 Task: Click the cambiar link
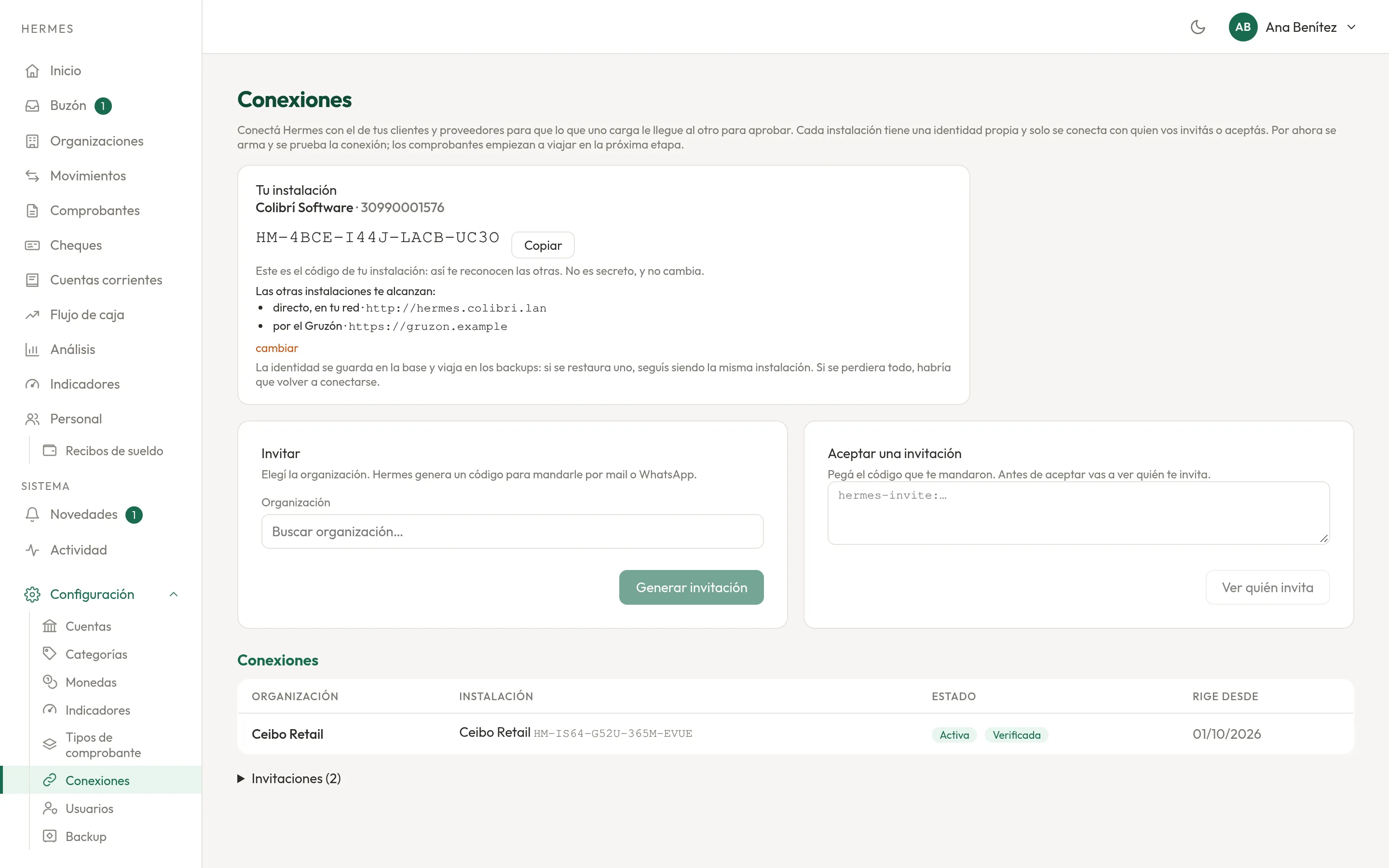277,348
